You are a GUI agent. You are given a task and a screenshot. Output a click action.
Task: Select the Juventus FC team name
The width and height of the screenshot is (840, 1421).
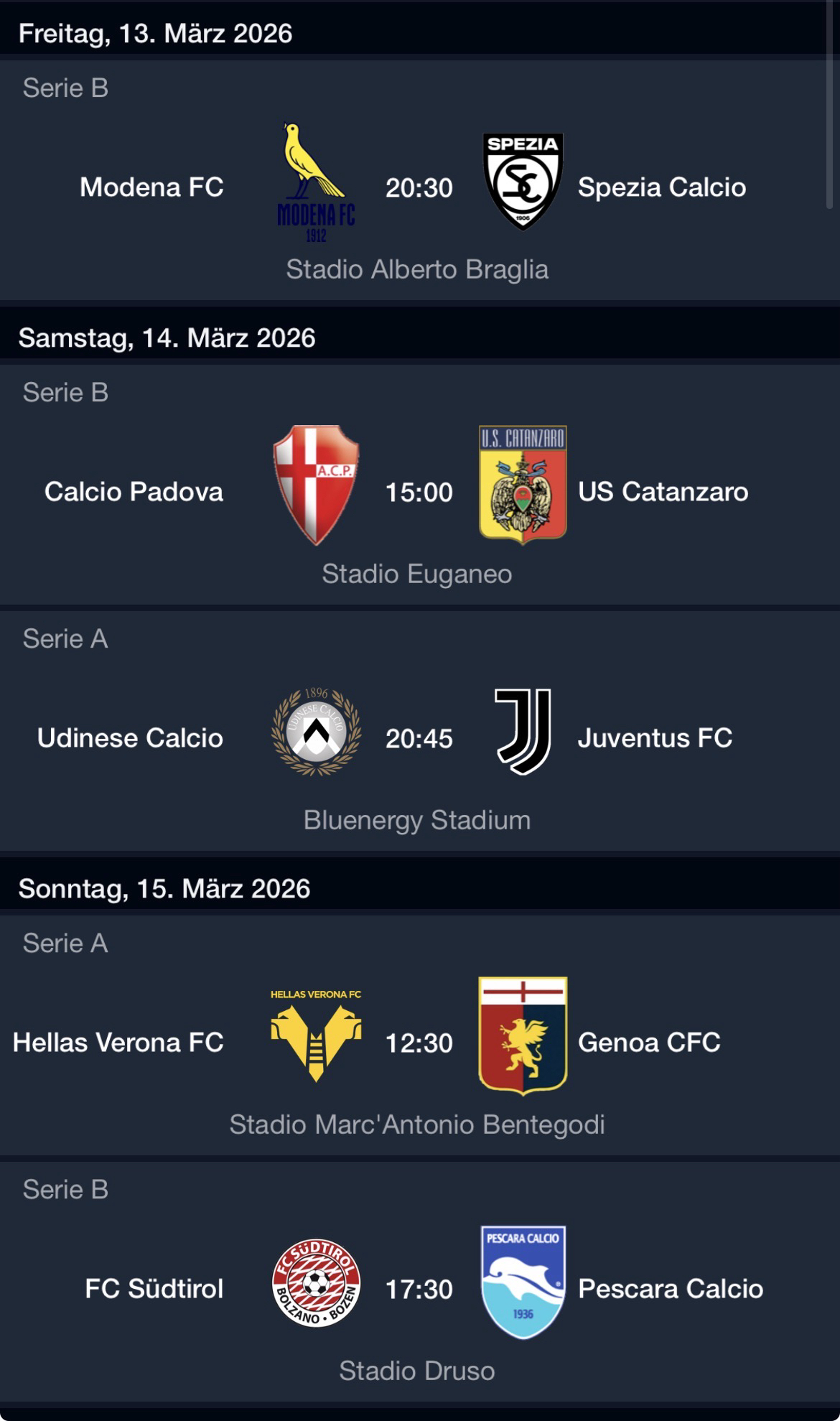coord(655,738)
